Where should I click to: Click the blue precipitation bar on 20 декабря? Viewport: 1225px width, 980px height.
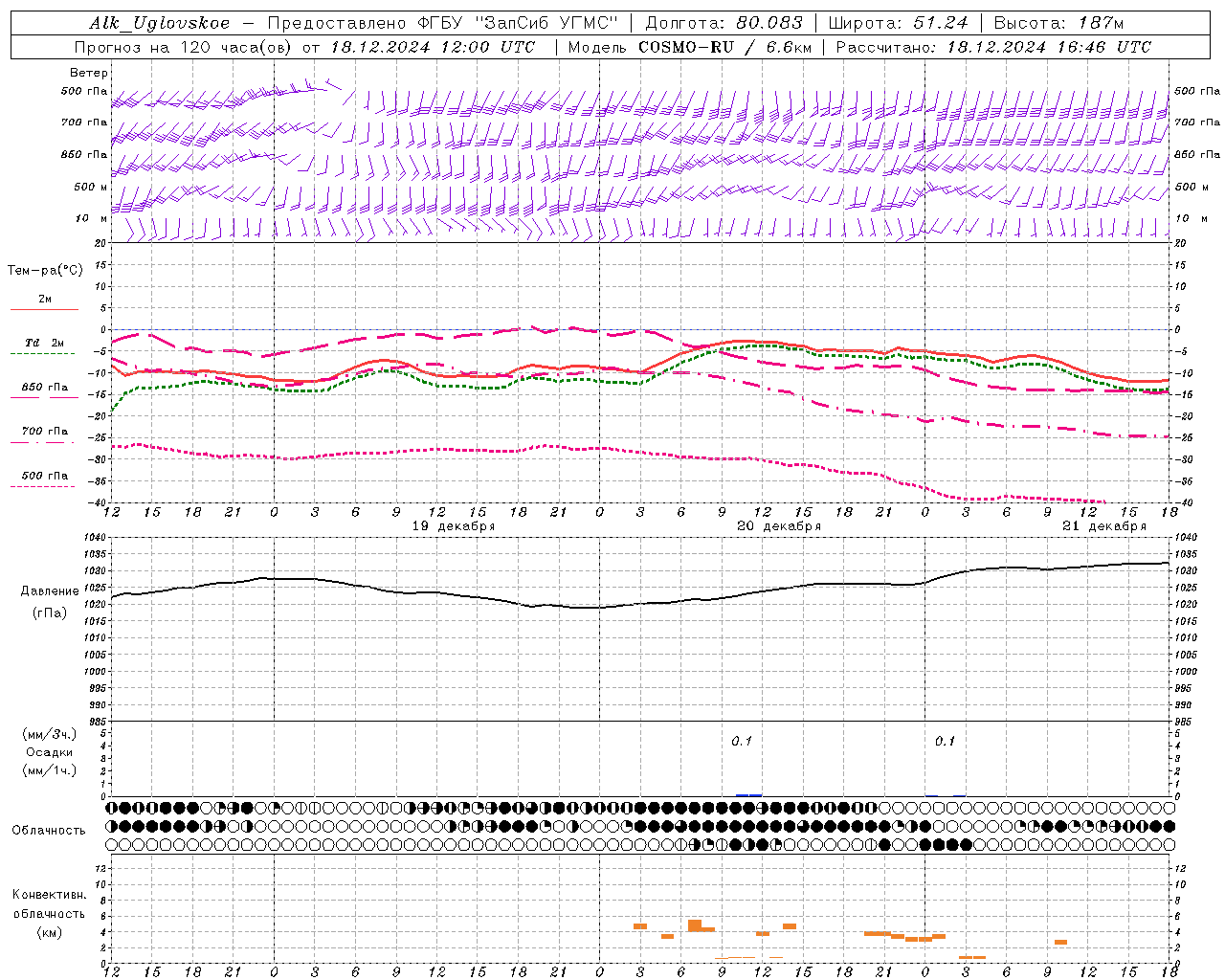(x=748, y=794)
